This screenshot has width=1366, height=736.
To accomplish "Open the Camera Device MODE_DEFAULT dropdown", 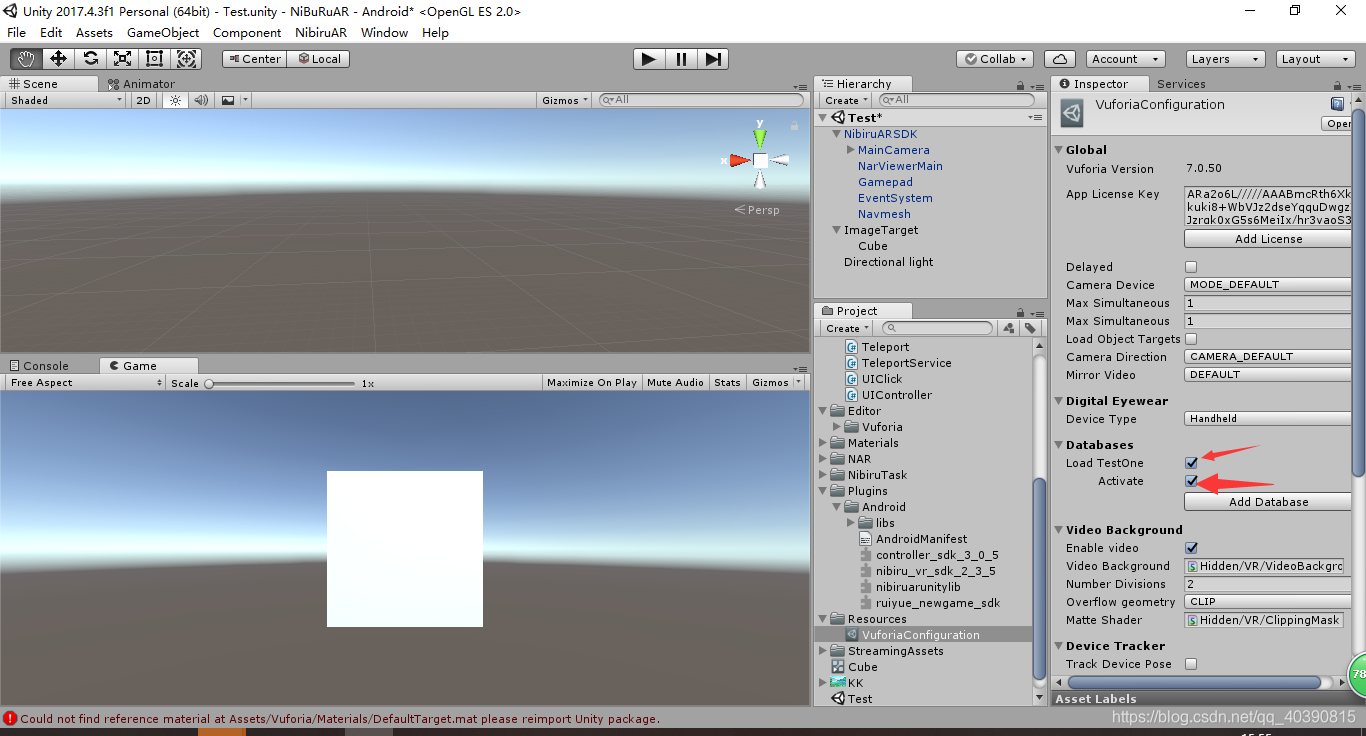I will point(1268,285).
